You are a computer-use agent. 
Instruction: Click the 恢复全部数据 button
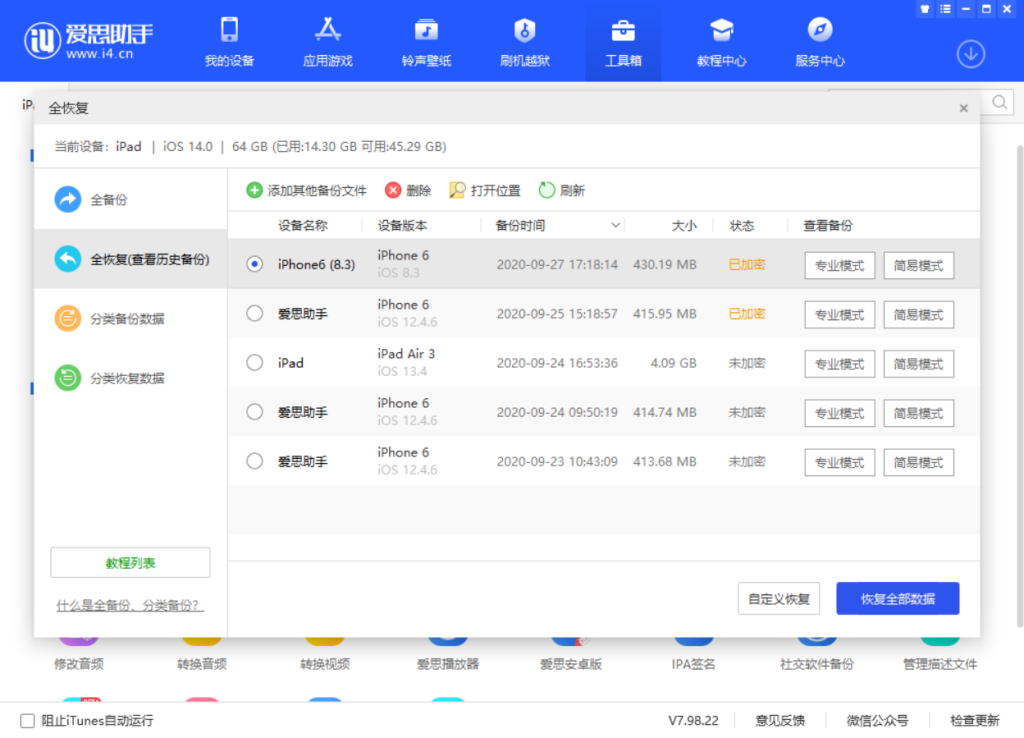point(897,598)
